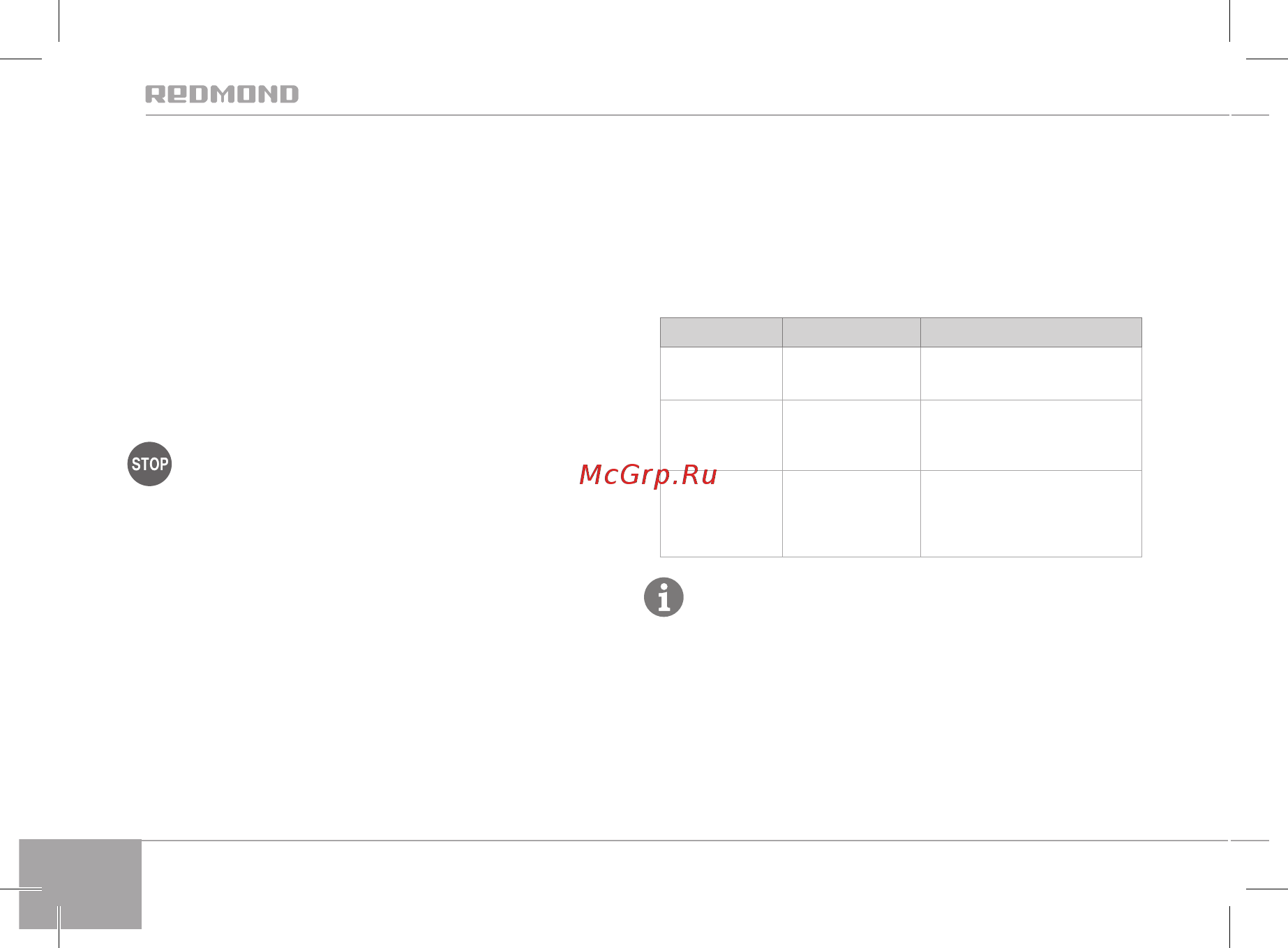
Task: Click the REDMOND logo in the header
Action: 222,94
